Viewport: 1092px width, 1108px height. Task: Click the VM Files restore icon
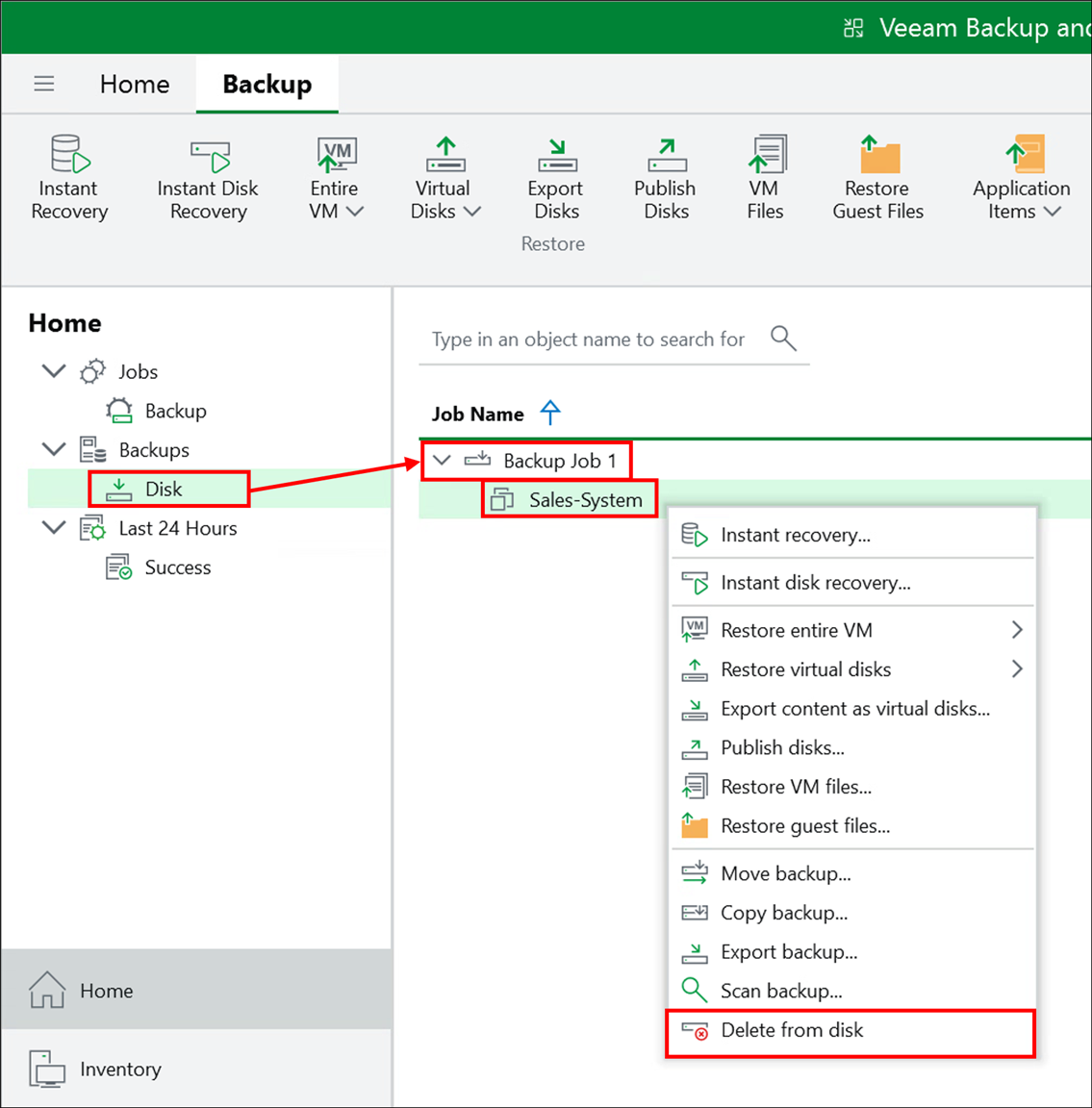click(x=765, y=178)
